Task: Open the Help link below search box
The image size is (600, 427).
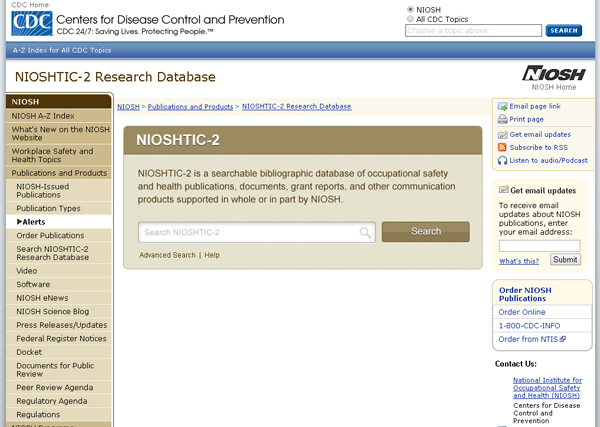Action: (212, 255)
